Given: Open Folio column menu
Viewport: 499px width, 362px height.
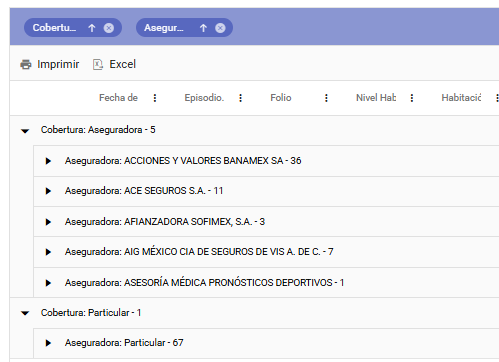Looking at the screenshot, I should point(326,98).
